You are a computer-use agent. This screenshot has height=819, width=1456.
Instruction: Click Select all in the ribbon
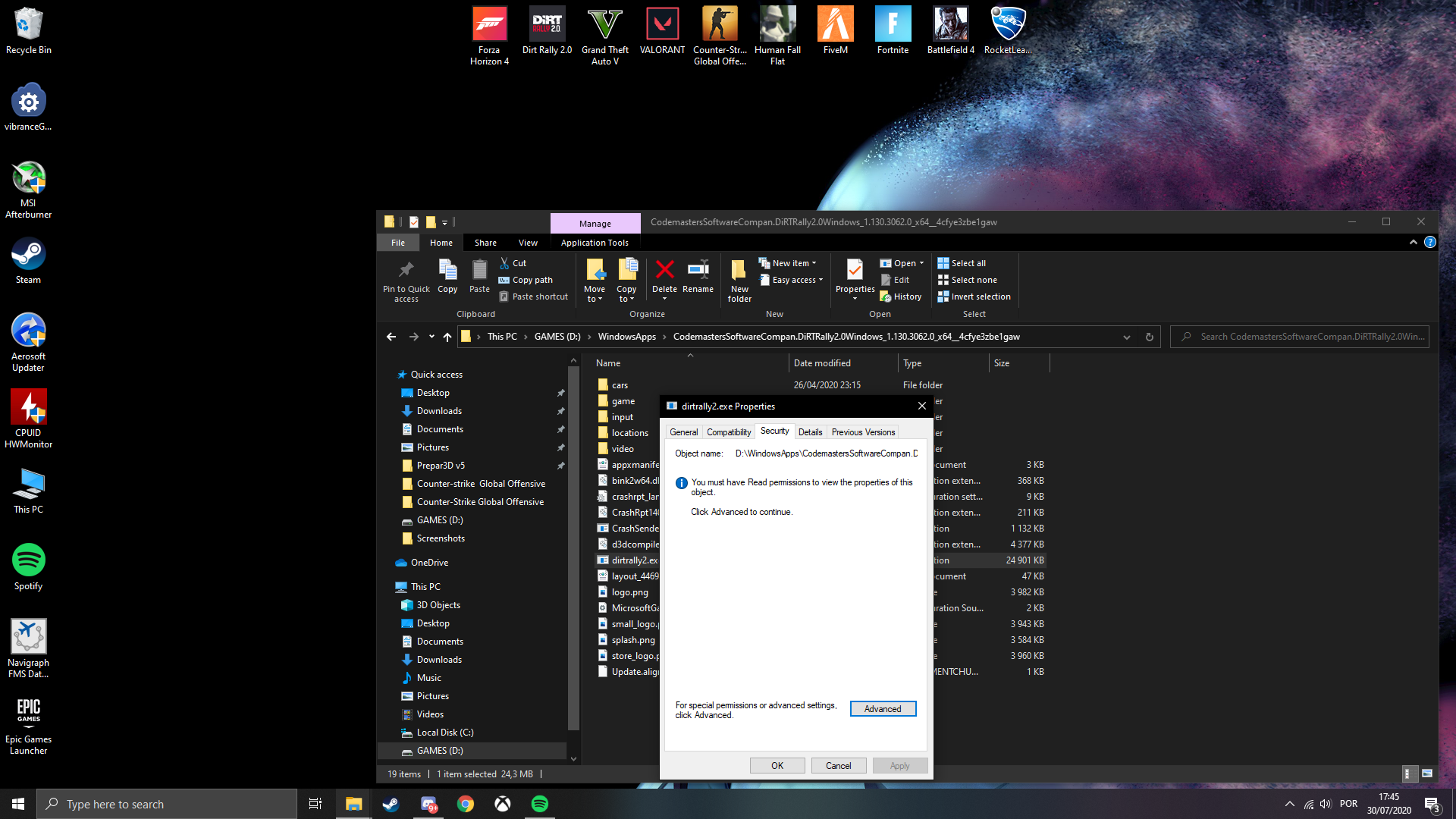962,263
